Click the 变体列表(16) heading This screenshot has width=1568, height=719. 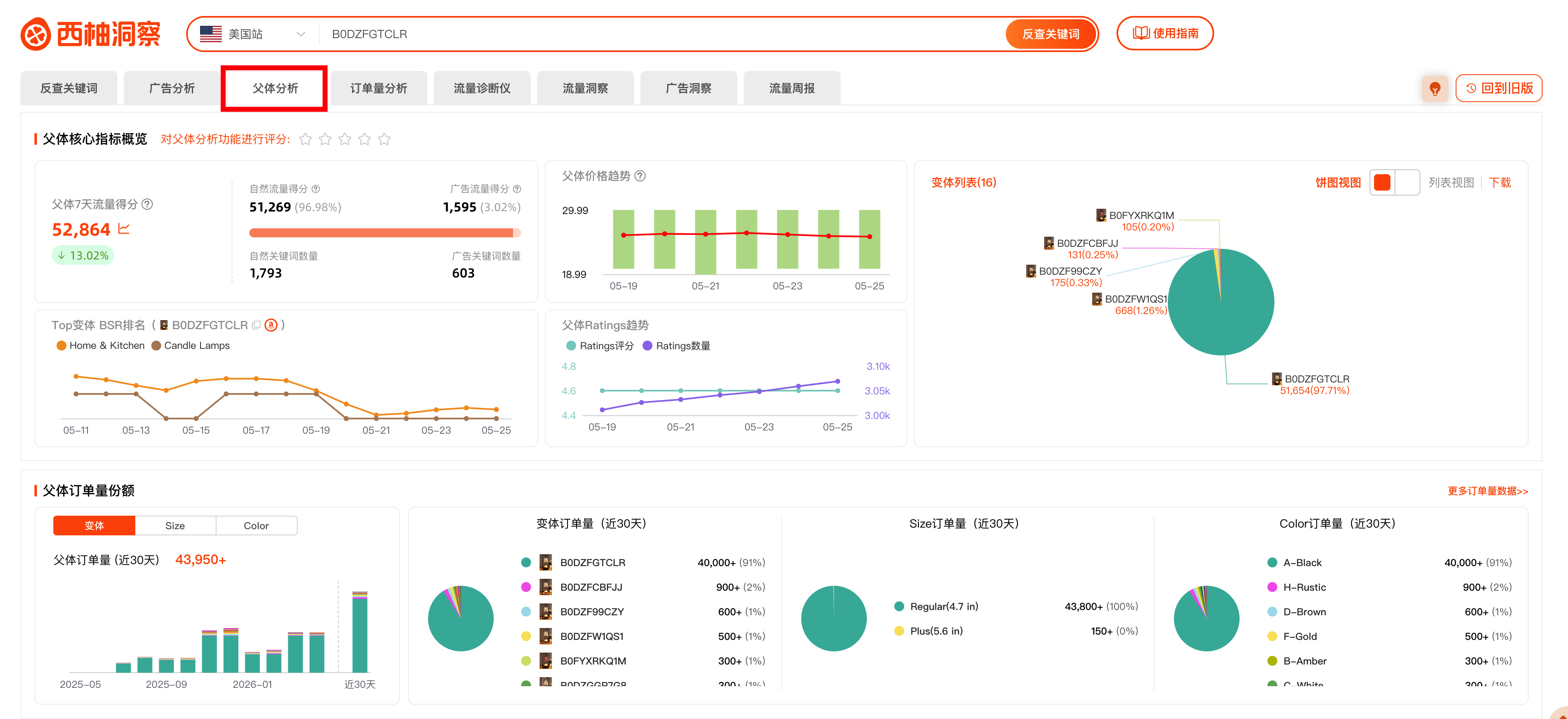coord(964,182)
